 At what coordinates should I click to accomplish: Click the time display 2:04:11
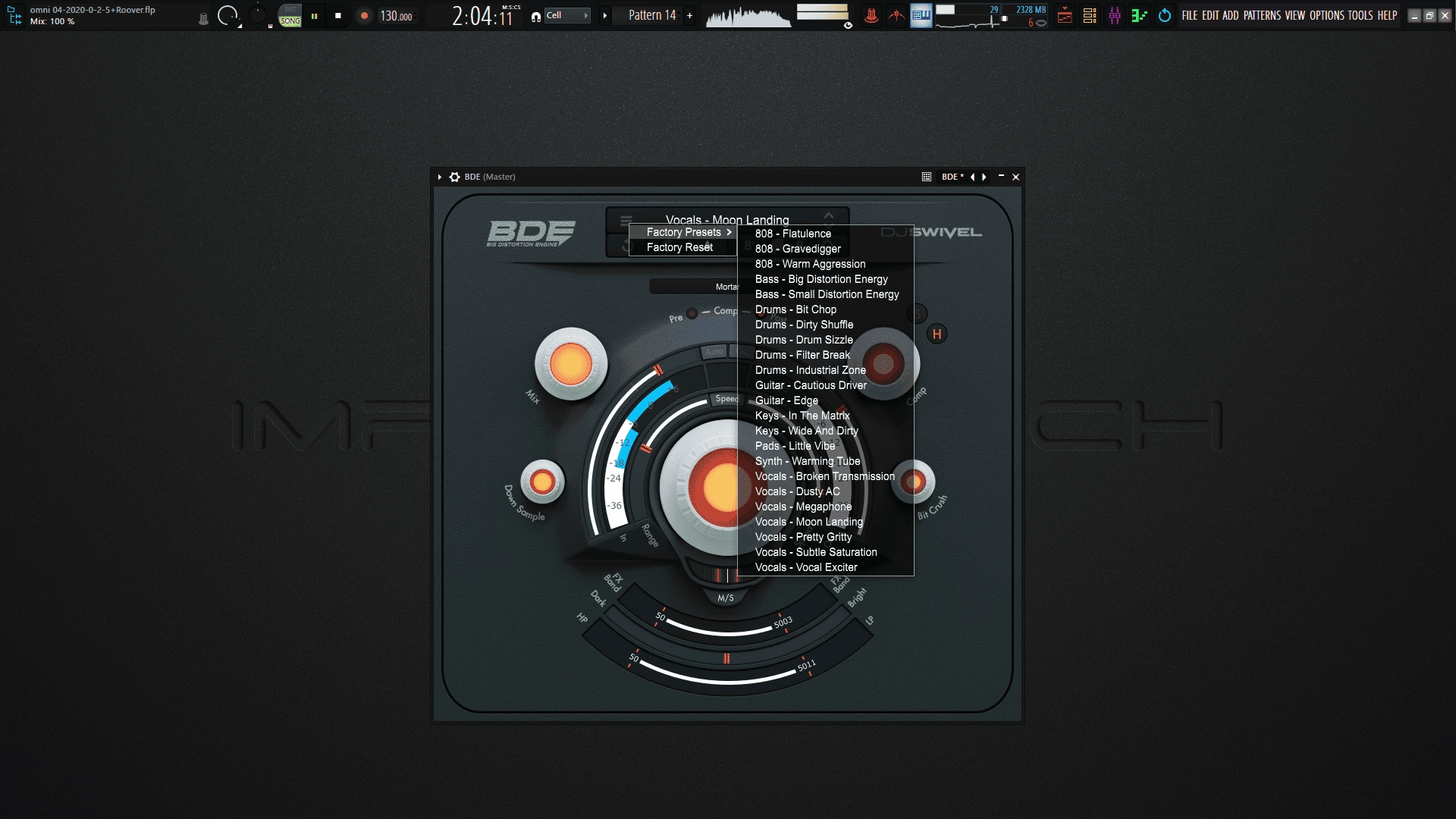[484, 16]
